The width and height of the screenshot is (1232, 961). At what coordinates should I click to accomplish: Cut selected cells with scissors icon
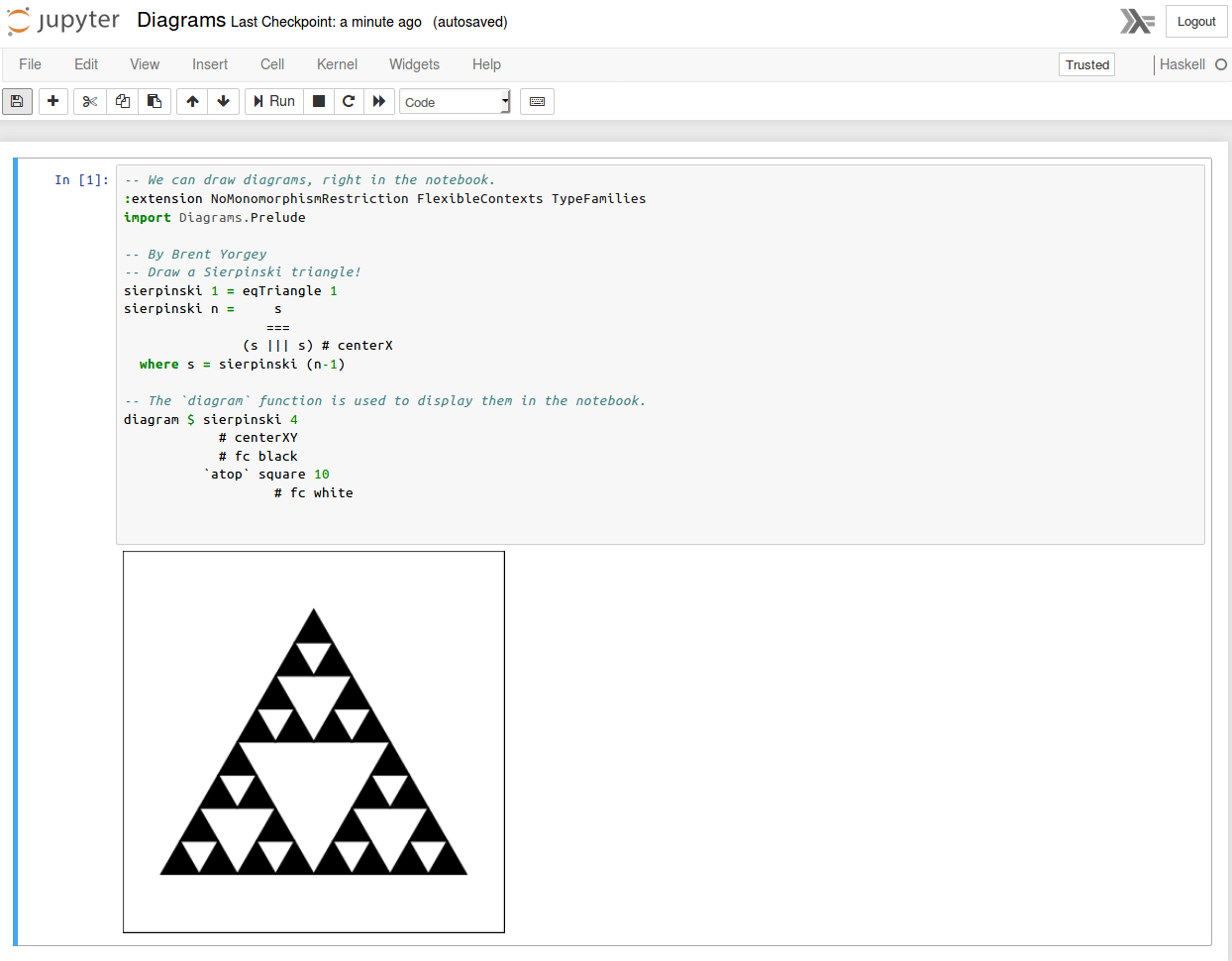[90, 101]
